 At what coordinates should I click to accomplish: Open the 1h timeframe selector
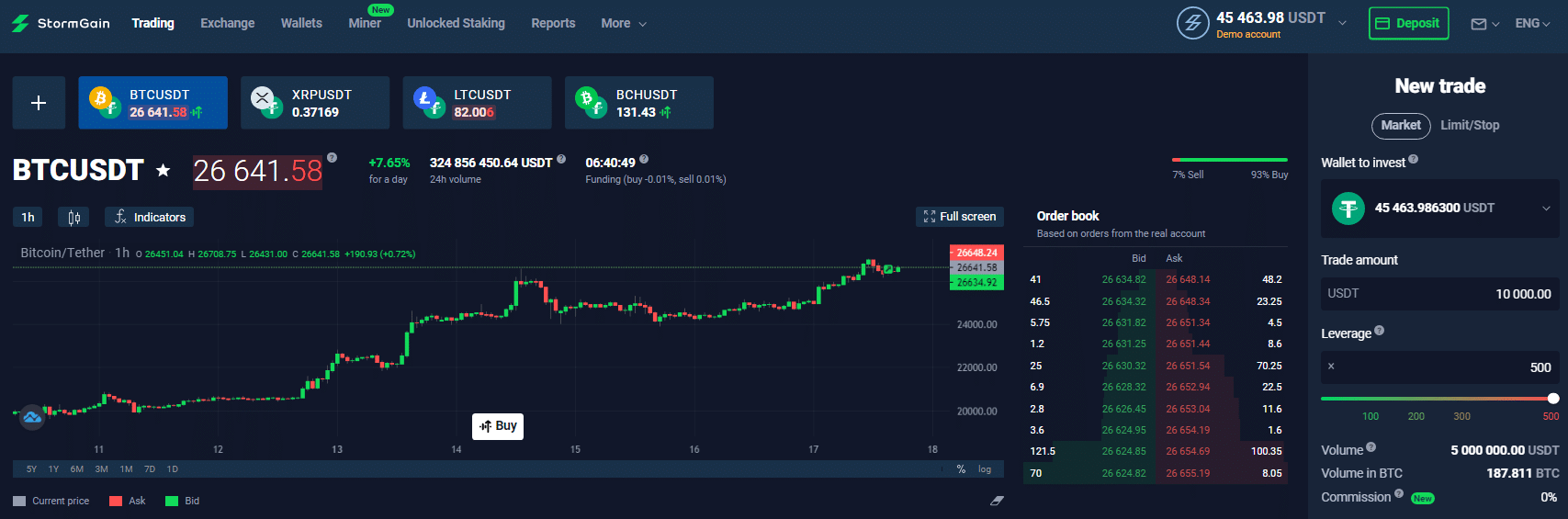click(x=28, y=217)
